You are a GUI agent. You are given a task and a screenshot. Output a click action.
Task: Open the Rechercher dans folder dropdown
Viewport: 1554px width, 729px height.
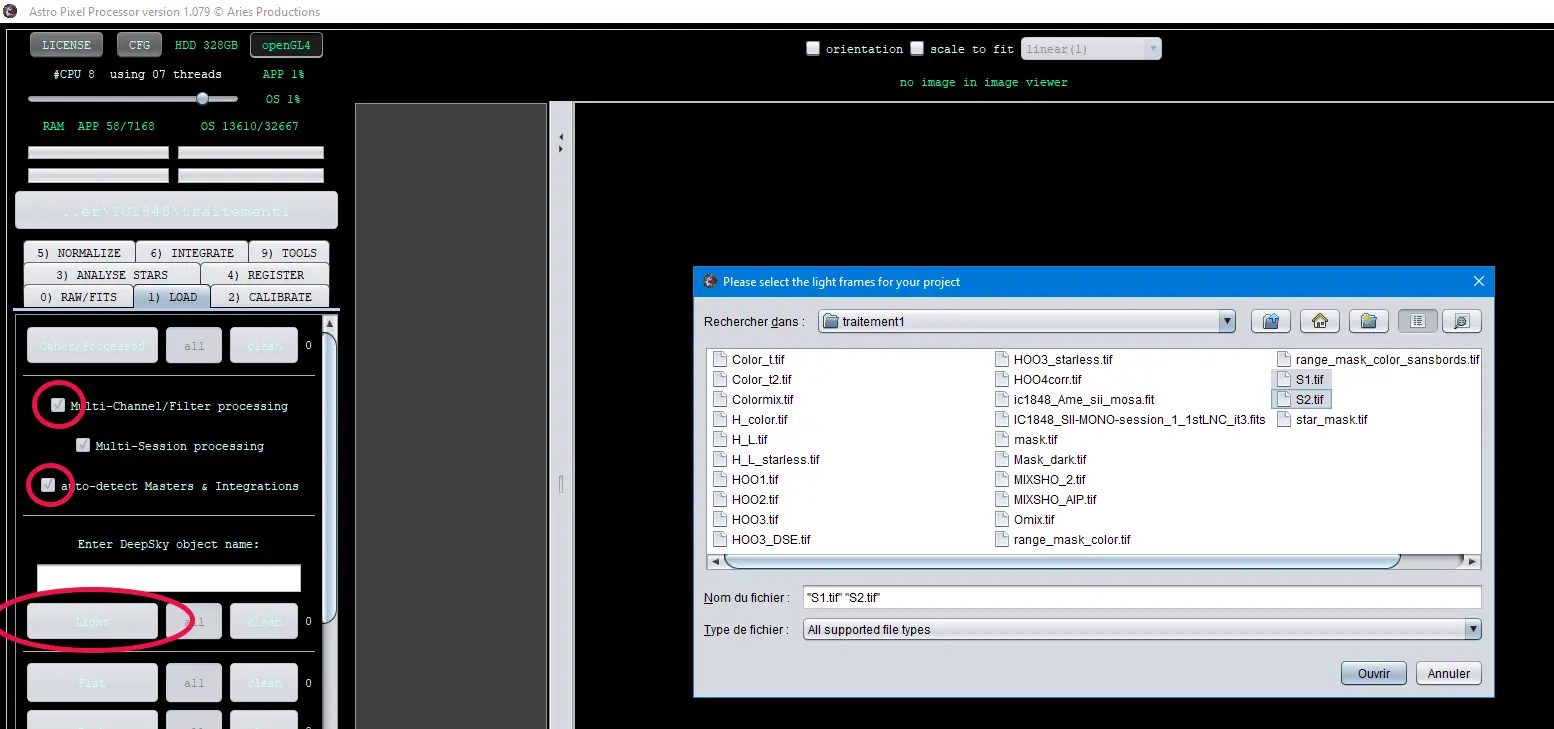[x=1027, y=321]
